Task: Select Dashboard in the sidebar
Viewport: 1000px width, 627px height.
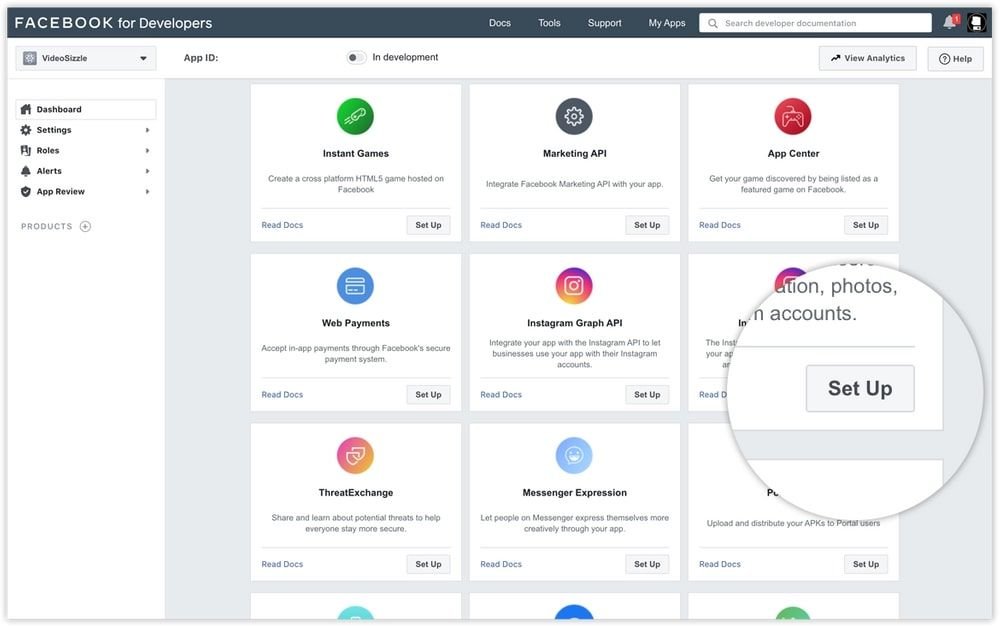Action: 85,109
